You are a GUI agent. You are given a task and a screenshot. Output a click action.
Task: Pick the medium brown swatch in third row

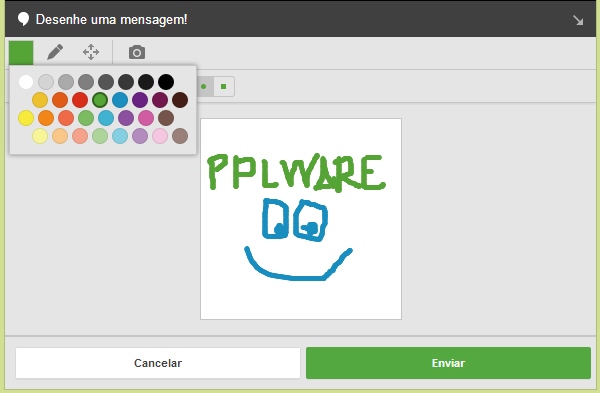pyautogui.click(x=166, y=118)
